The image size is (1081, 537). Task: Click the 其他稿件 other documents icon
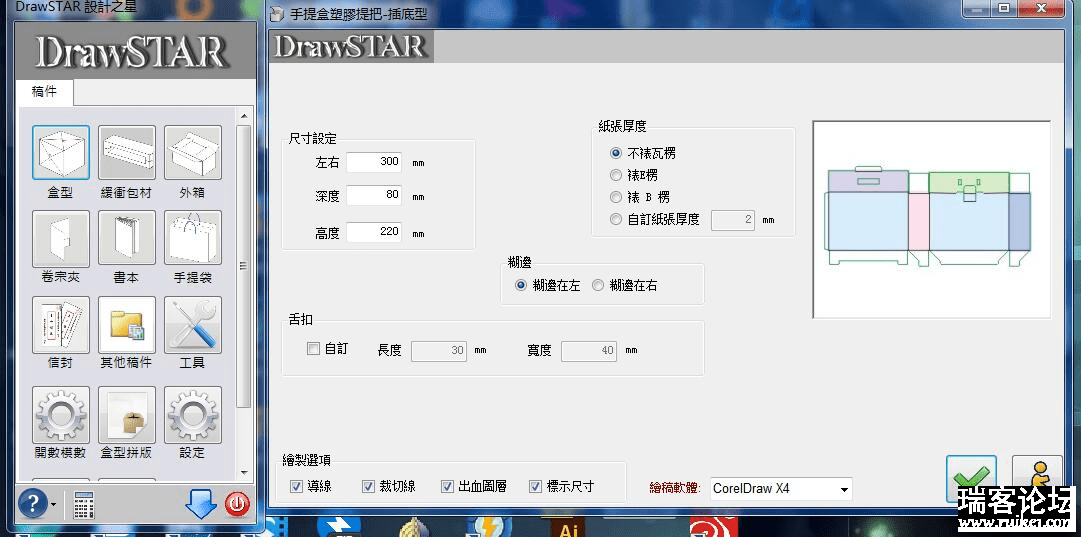(x=127, y=324)
